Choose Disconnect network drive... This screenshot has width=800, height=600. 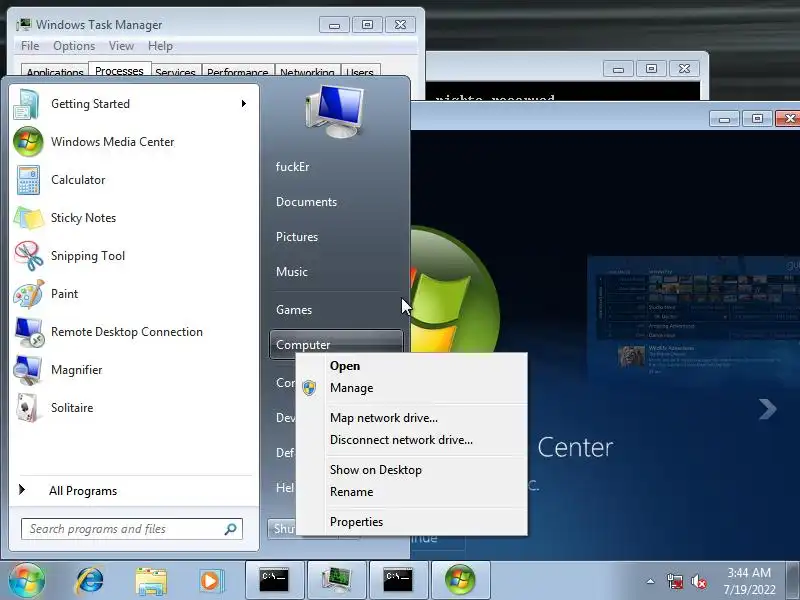point(411,440)
